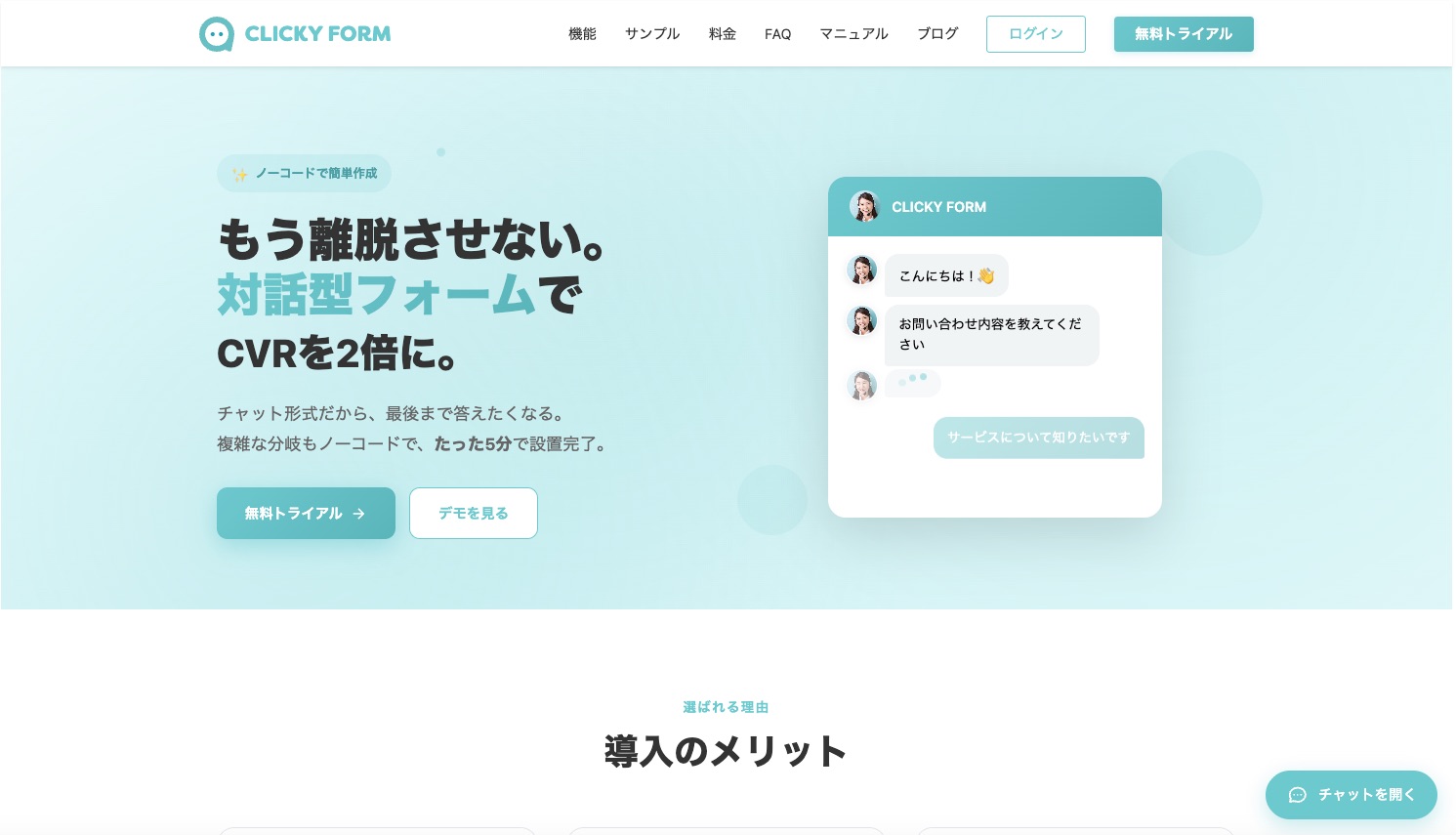Click the hero 無料トライアル arrow button
This screenshot has height=835, width=1456.
[306, 513]
